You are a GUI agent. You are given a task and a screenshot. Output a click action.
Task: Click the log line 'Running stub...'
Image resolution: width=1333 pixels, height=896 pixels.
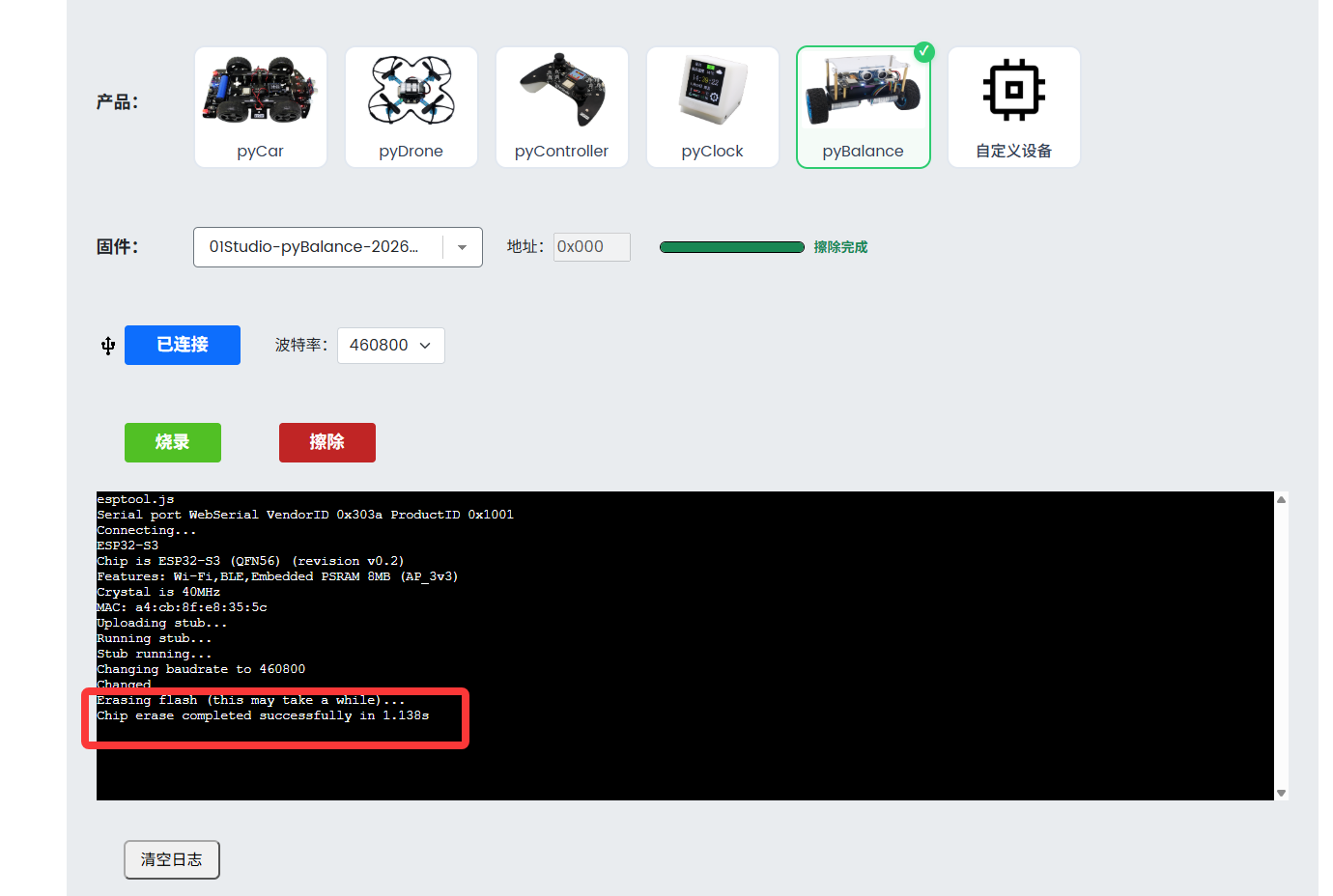(155, 638)
